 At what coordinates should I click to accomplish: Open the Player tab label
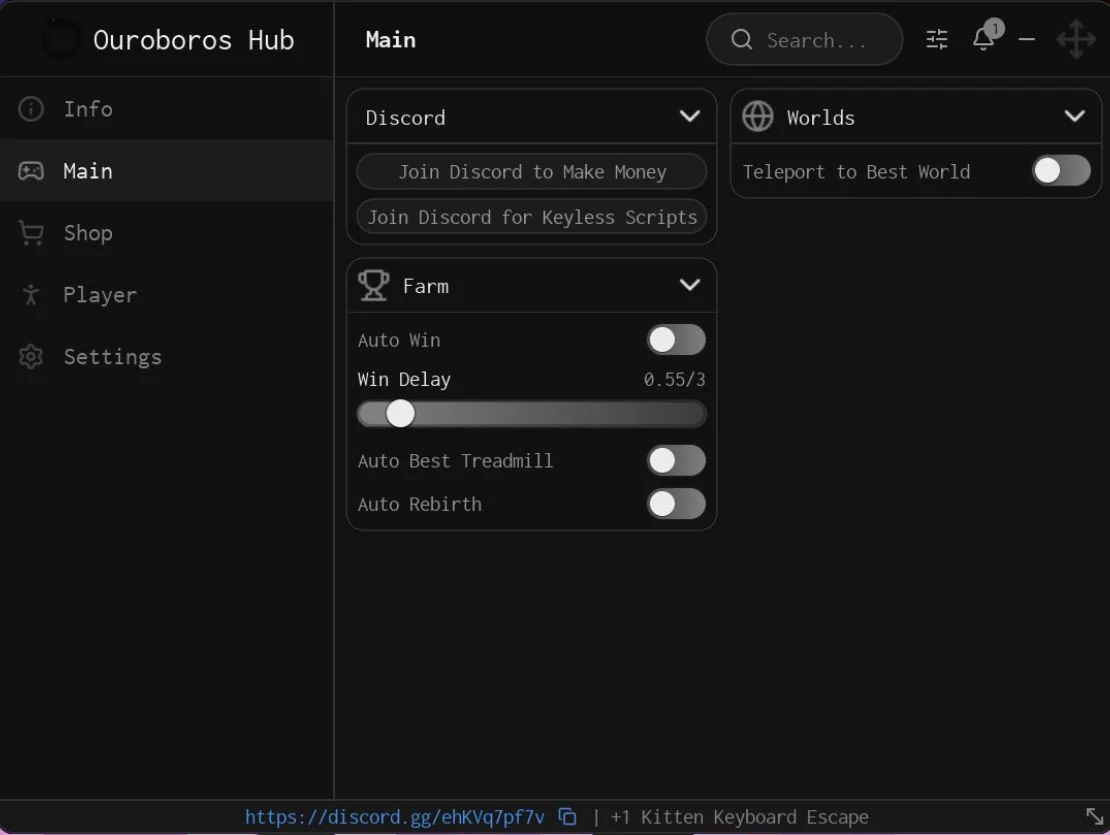tap(100, 295)
